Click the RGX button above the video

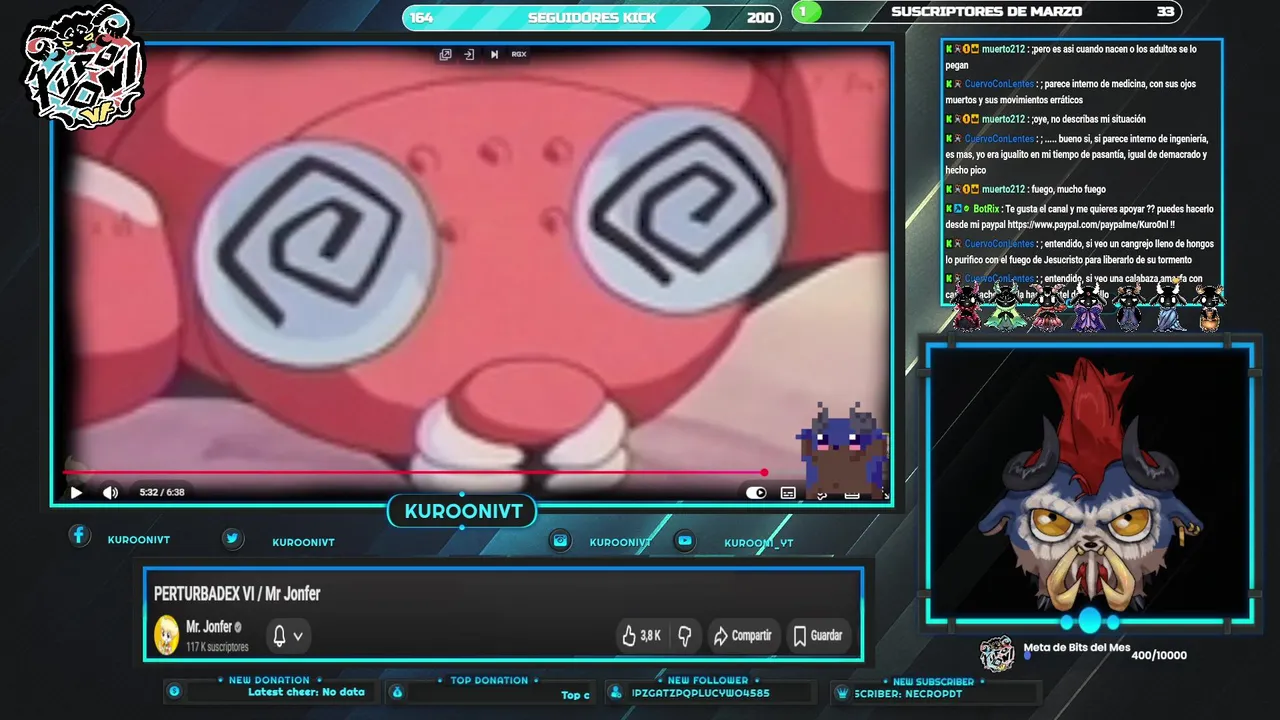click(x=519, y=54)
